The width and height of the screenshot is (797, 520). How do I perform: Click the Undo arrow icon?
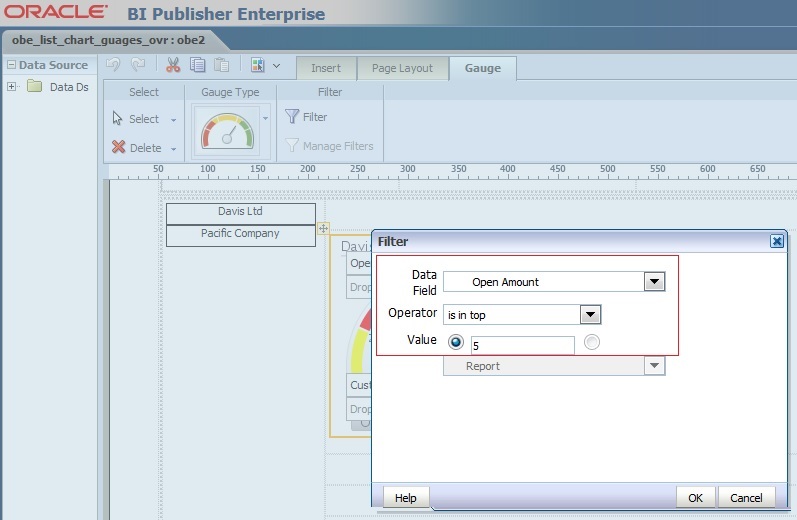coord(113,65)
